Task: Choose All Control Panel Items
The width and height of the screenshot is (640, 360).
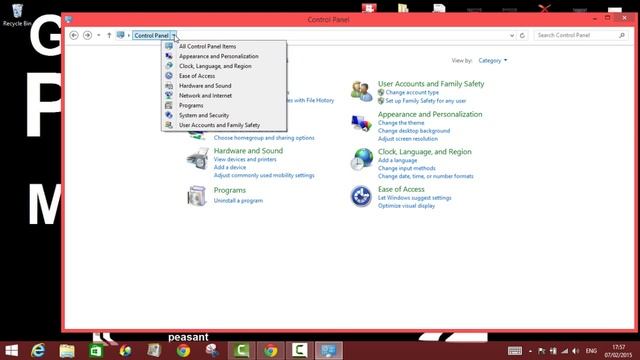Action: pos(224,47)
